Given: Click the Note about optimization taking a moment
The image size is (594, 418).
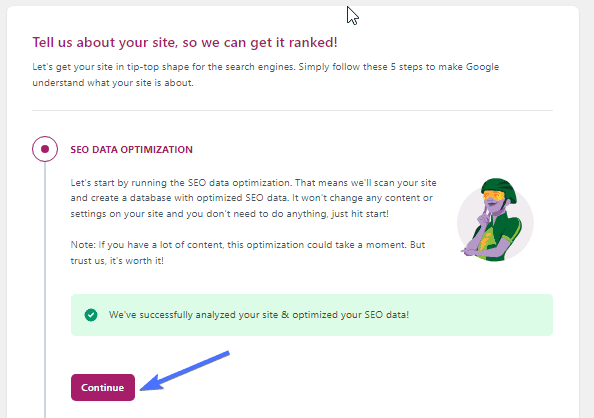Looking at the screenshot, I should click(248, 253).
